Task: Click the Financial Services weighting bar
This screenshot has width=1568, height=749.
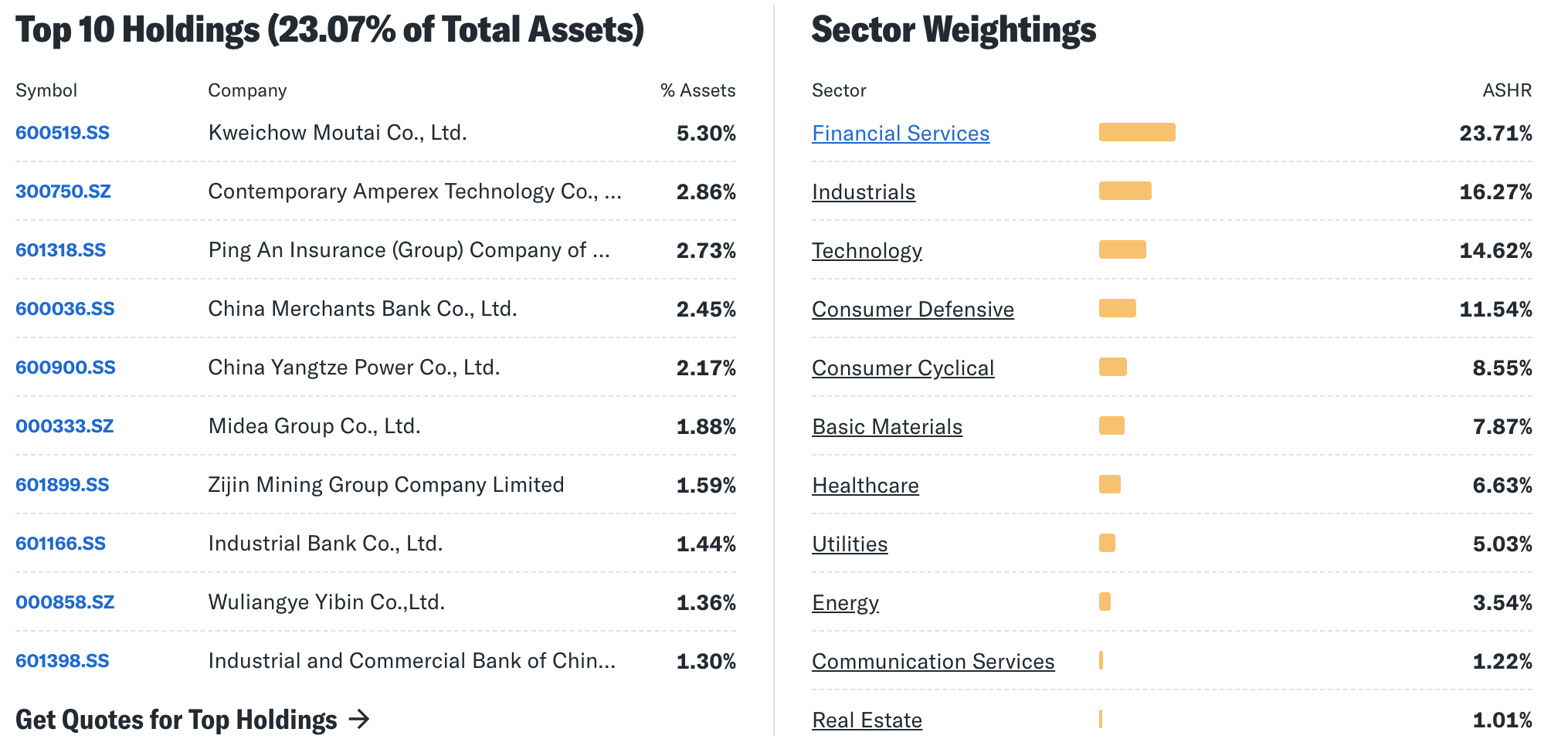Action: pyautogui.click(x=1137, y=132)
